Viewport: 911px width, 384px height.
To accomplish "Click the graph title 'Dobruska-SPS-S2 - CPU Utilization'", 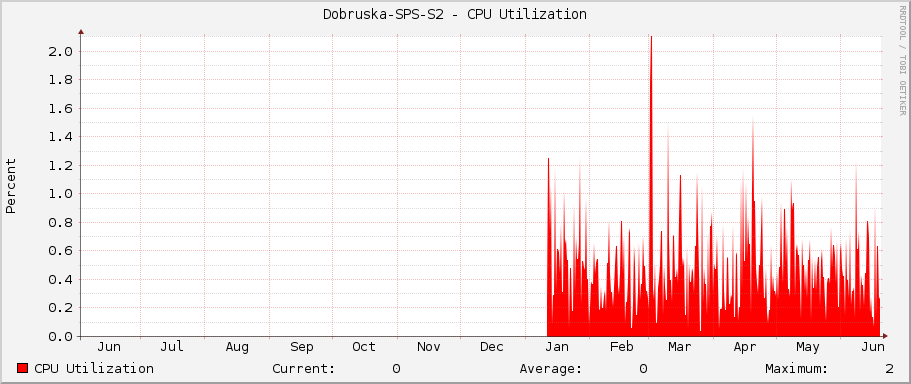I will coord(455,14).
